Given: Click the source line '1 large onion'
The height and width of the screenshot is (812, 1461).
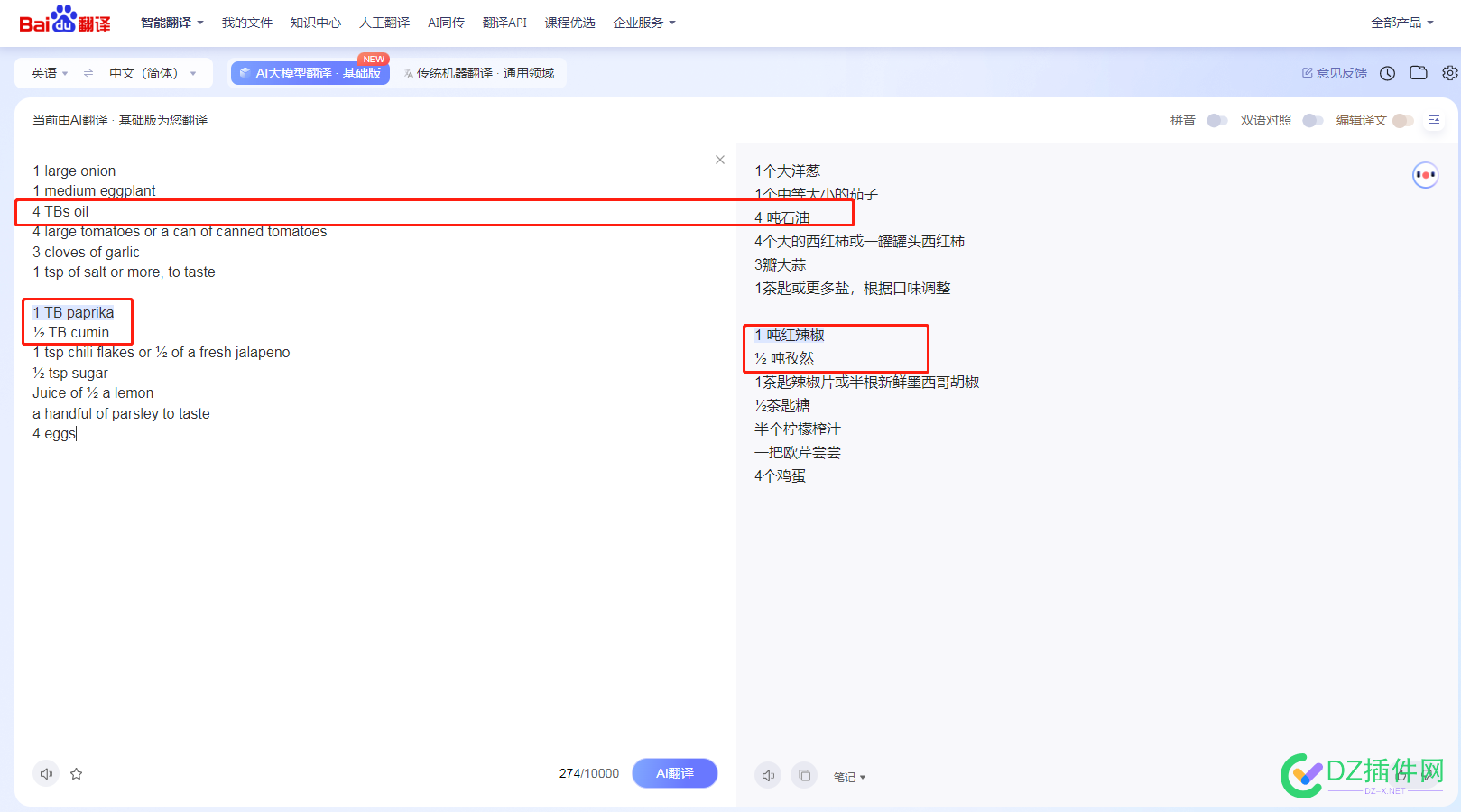Looking at the screenshot, I should pos(74,171).
